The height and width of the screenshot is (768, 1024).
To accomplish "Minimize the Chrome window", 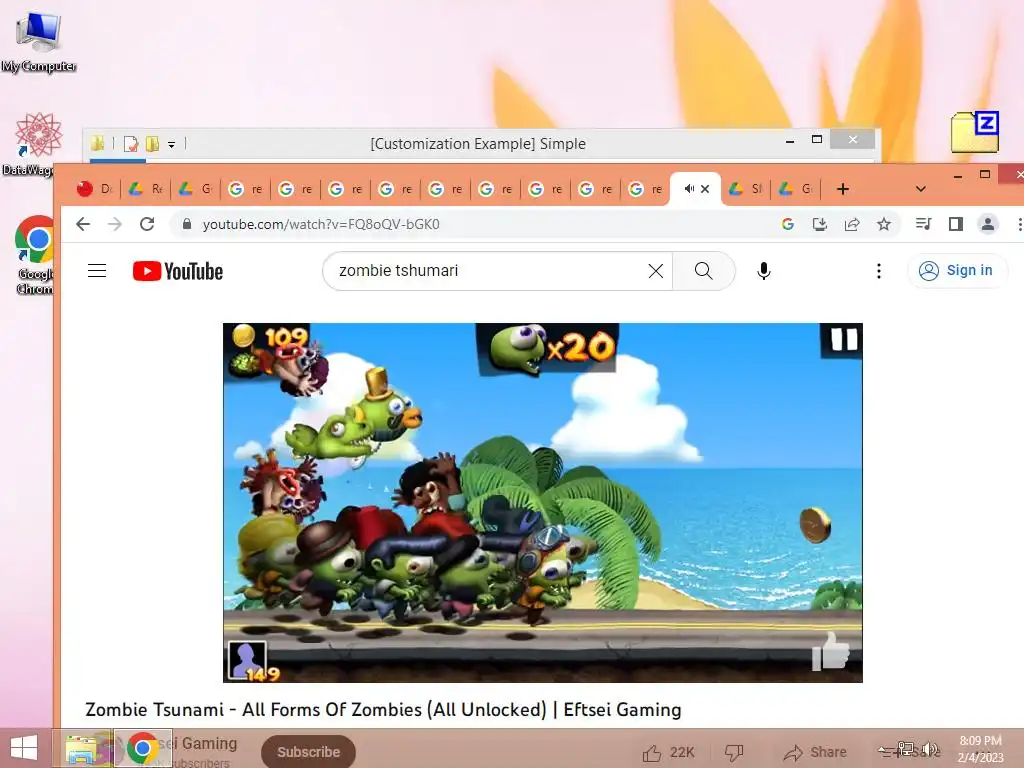I will [x=958, y=175].
